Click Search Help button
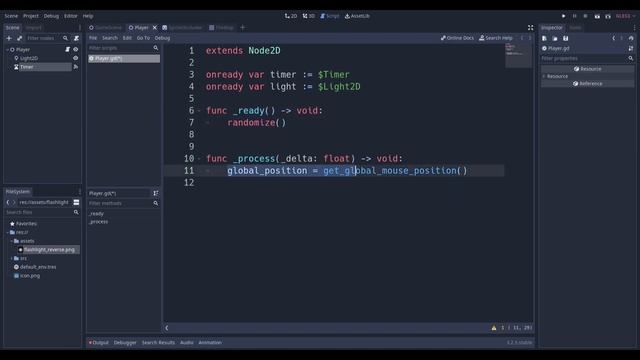Viewport: 640px width, 360px height. (496, 38)
